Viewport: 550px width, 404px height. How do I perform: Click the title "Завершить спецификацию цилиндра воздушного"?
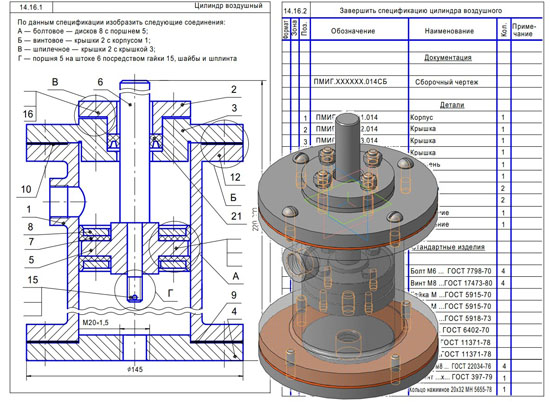[x=421, y=11]
